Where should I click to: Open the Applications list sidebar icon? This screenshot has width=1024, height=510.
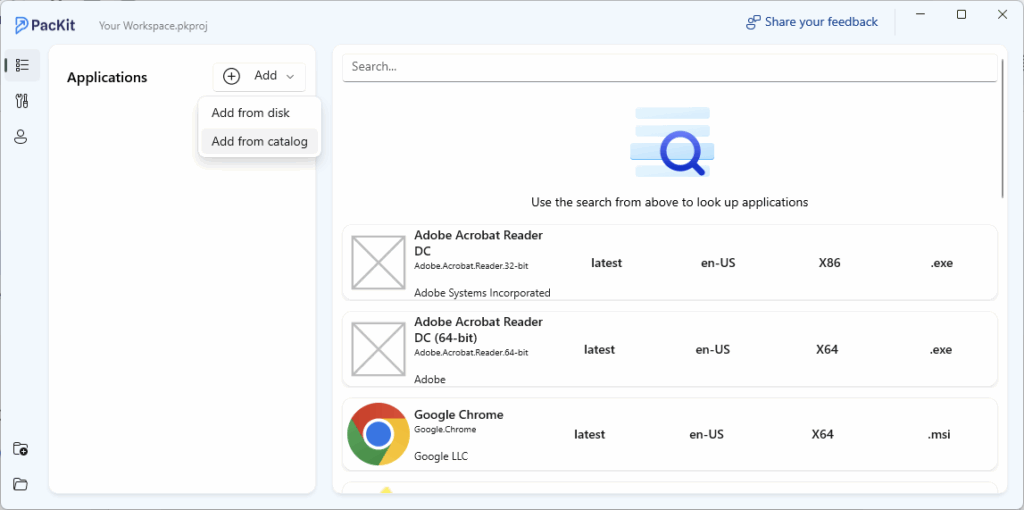pos(21,65)
